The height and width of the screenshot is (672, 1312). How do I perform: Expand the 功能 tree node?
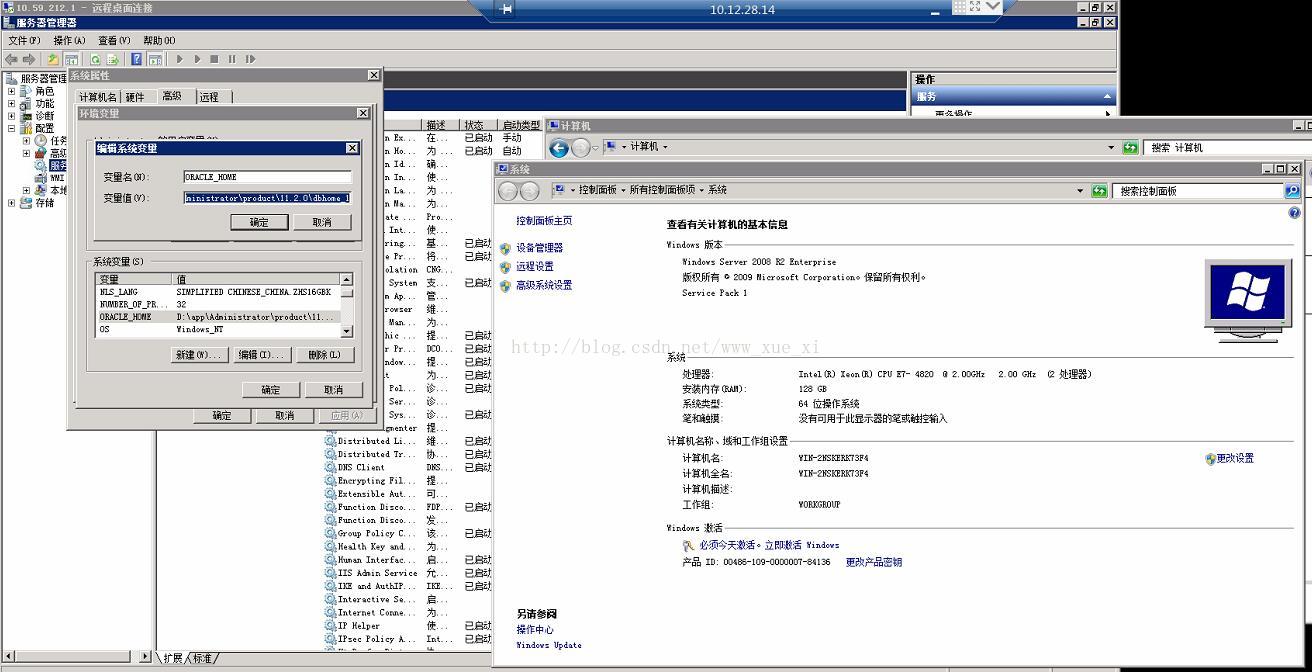(x=12, y=103)
